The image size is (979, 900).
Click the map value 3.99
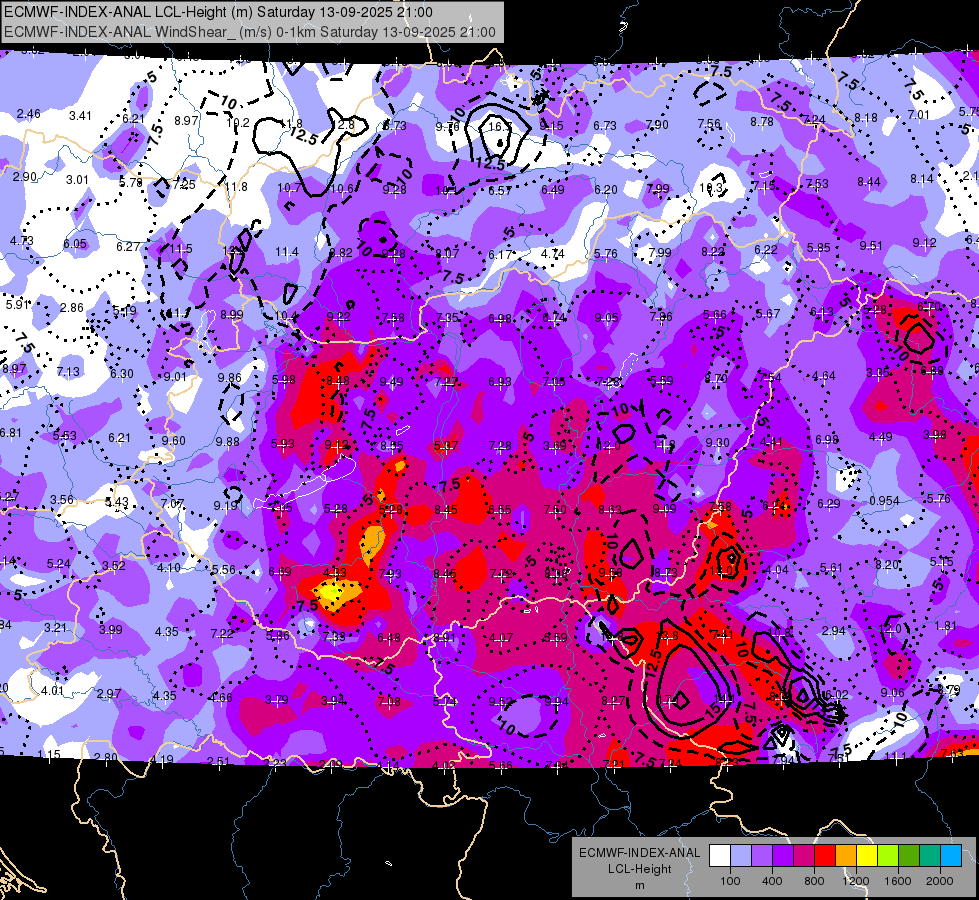coord(111,630)
